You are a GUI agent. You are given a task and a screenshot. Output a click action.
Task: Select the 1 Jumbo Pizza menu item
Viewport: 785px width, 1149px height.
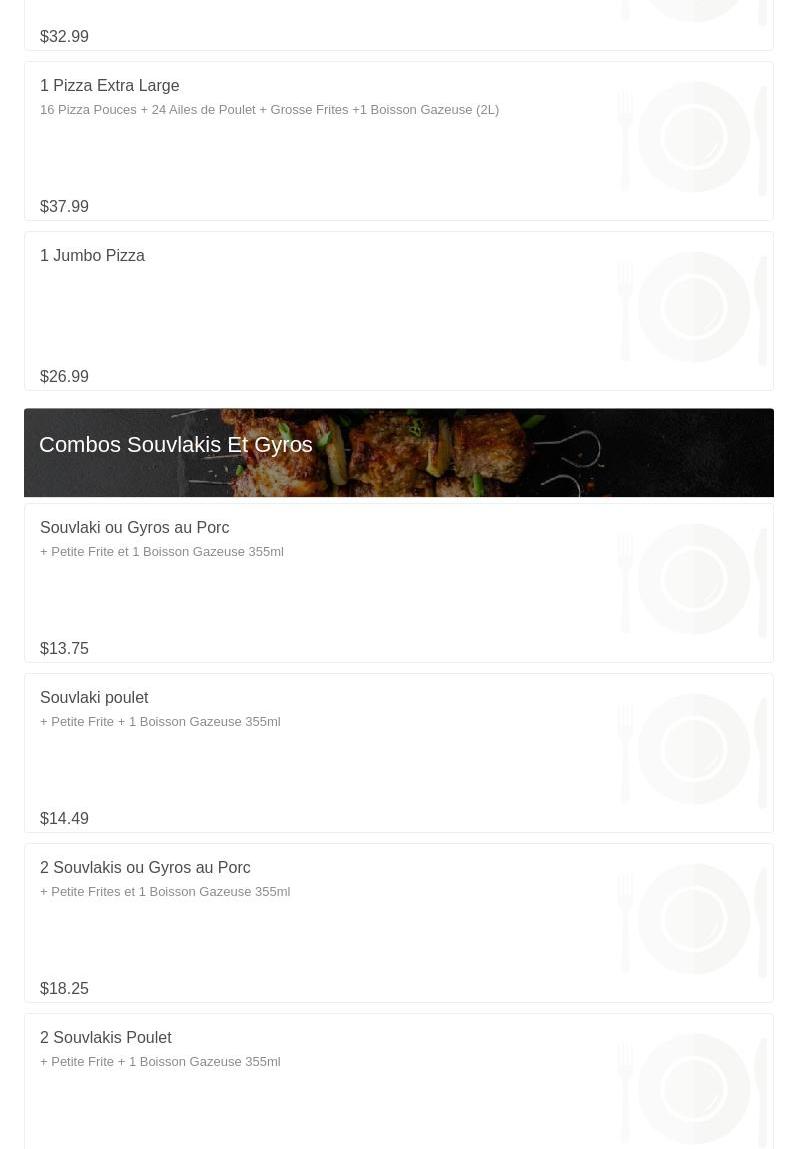[x=399, y=311]
